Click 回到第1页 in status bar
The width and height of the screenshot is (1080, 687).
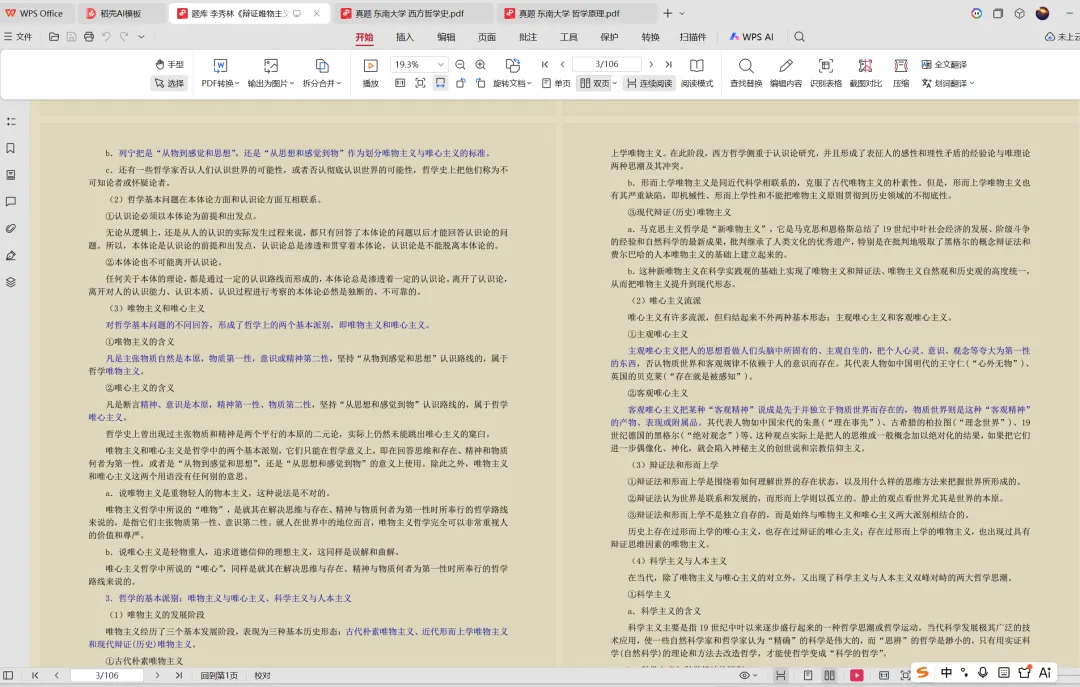tap(219, 675)
